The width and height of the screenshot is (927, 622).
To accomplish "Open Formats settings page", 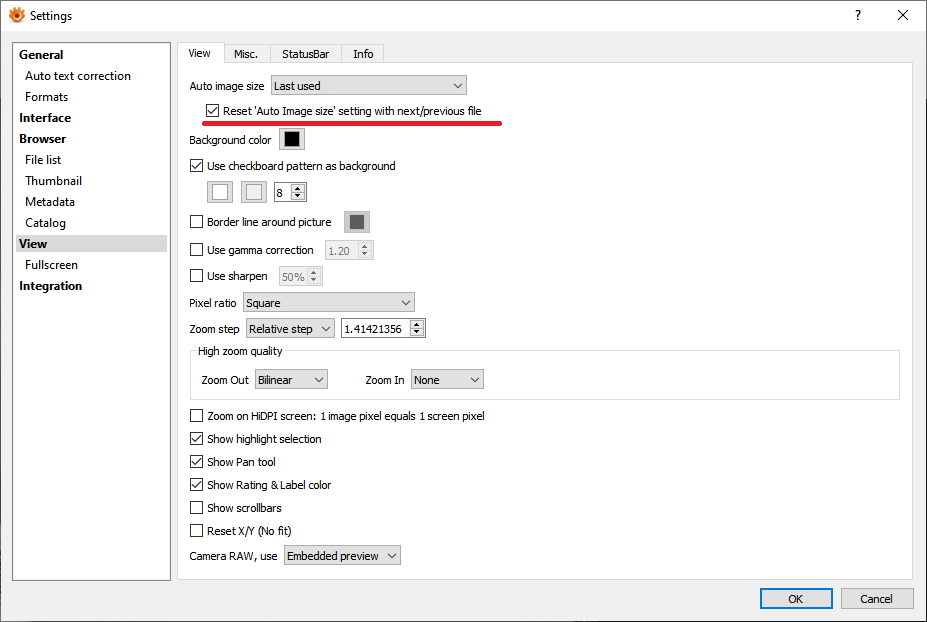I will pos(46,97).
